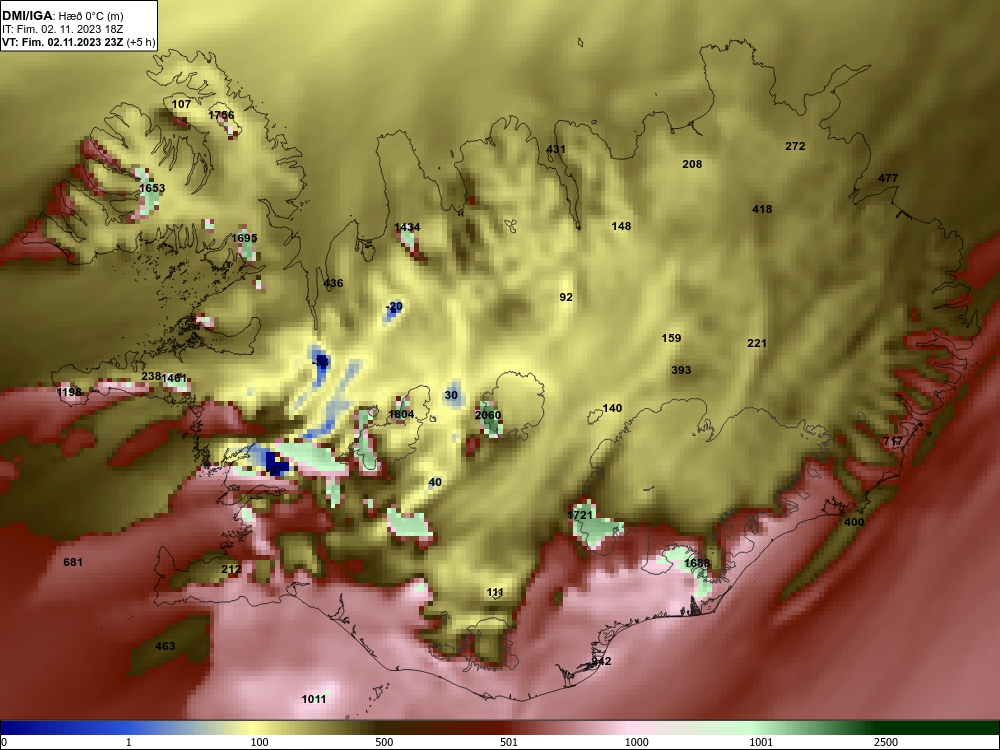Select the map value 942
This screenshot has width=1000, height=750.
point(601,661)
